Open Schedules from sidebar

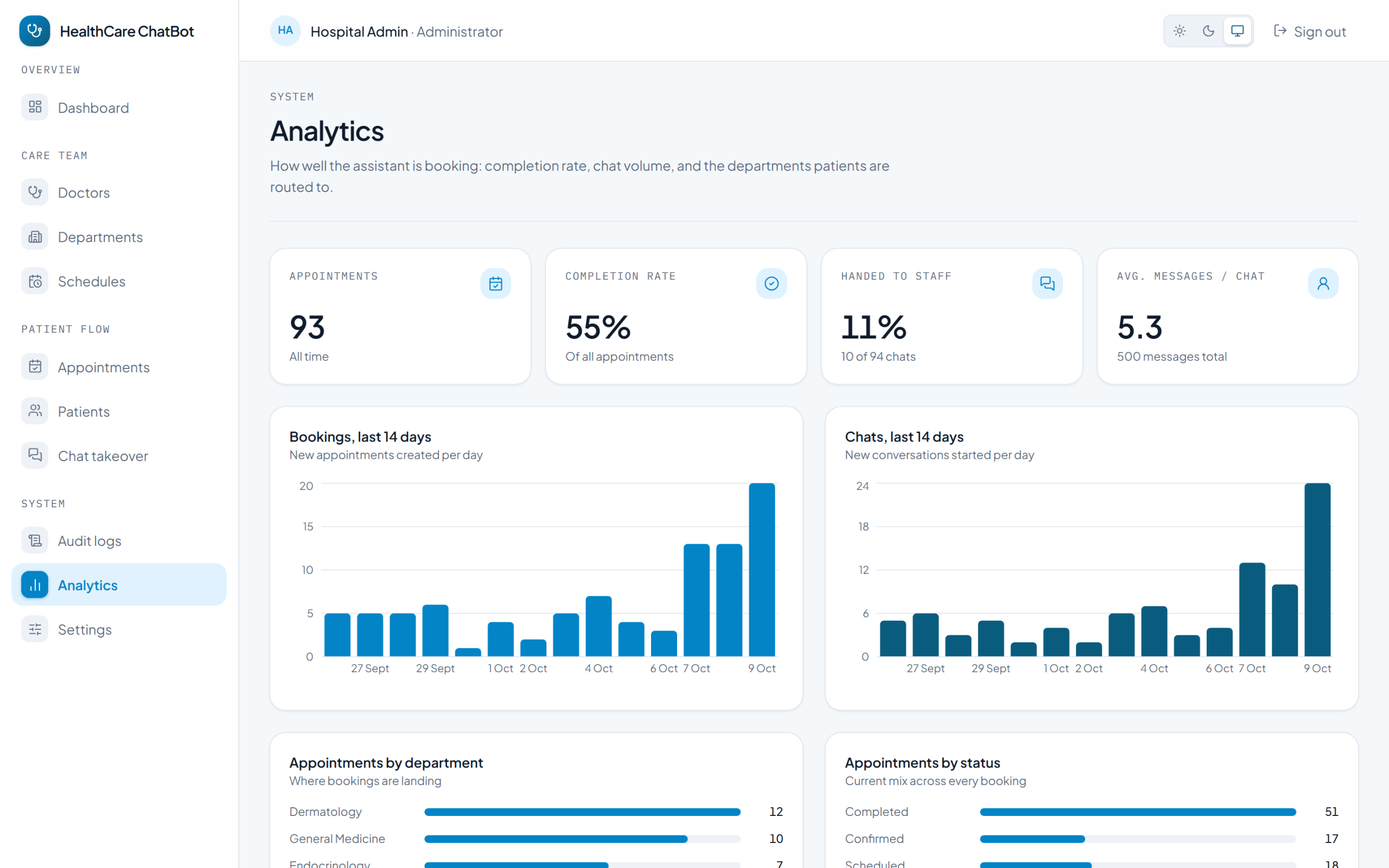pos(119,282)
